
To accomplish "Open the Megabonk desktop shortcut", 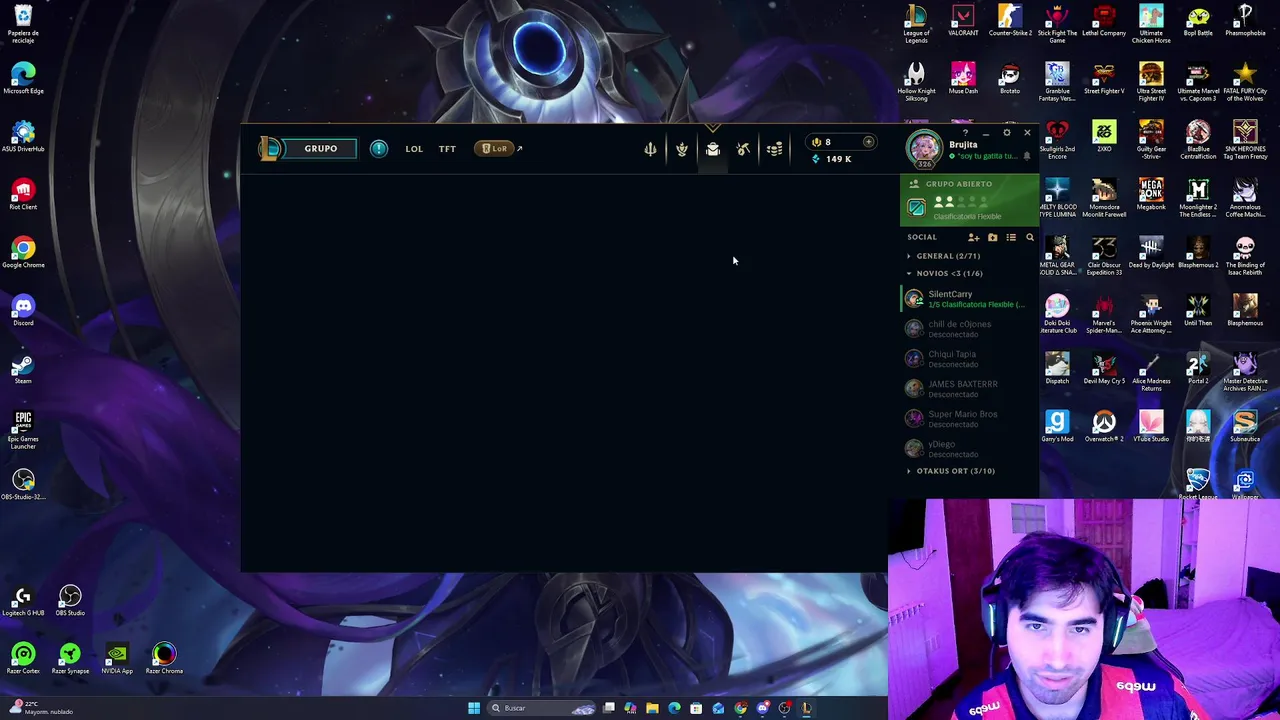I will 1151,195.
